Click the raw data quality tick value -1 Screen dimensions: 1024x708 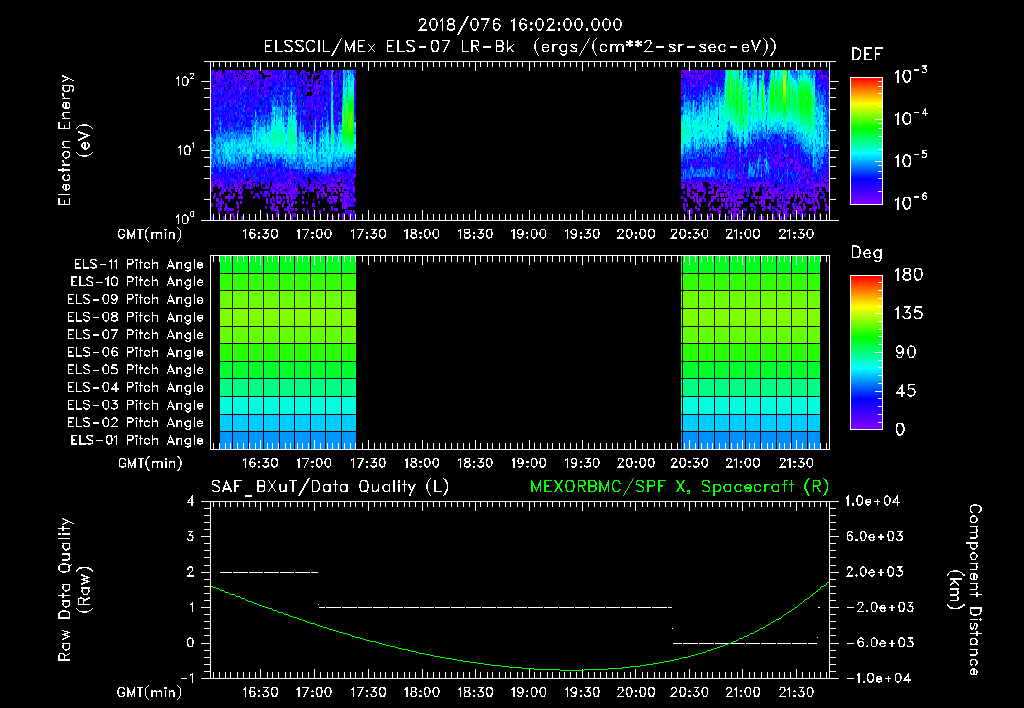pos(187,678)
